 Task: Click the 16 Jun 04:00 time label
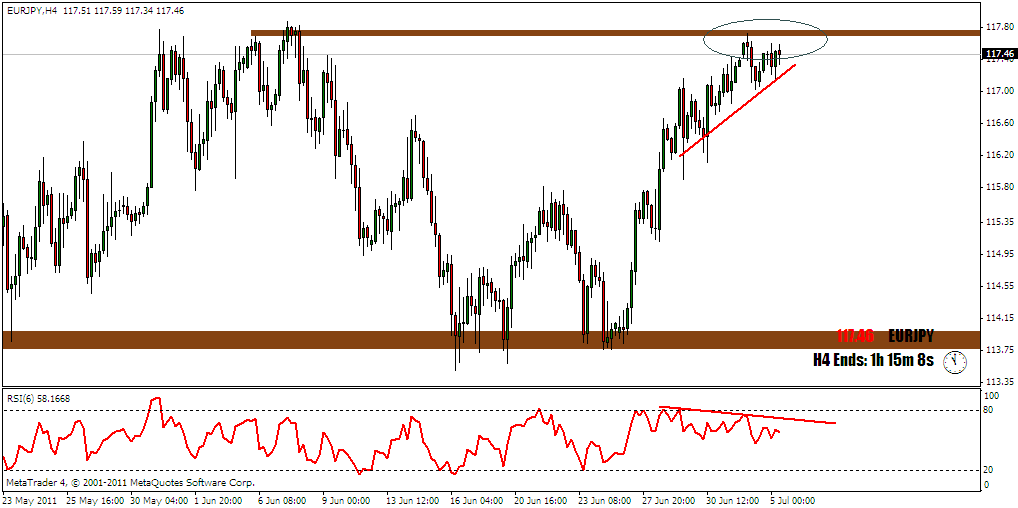(476, 501)
